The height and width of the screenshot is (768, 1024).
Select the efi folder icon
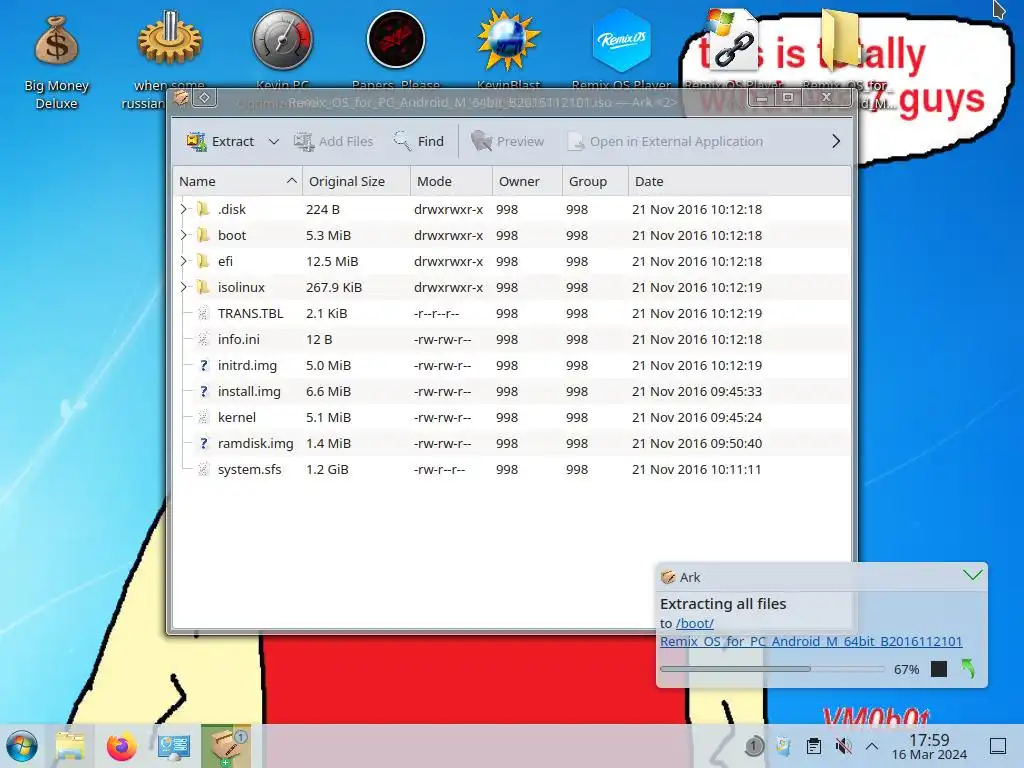[203, 261]
